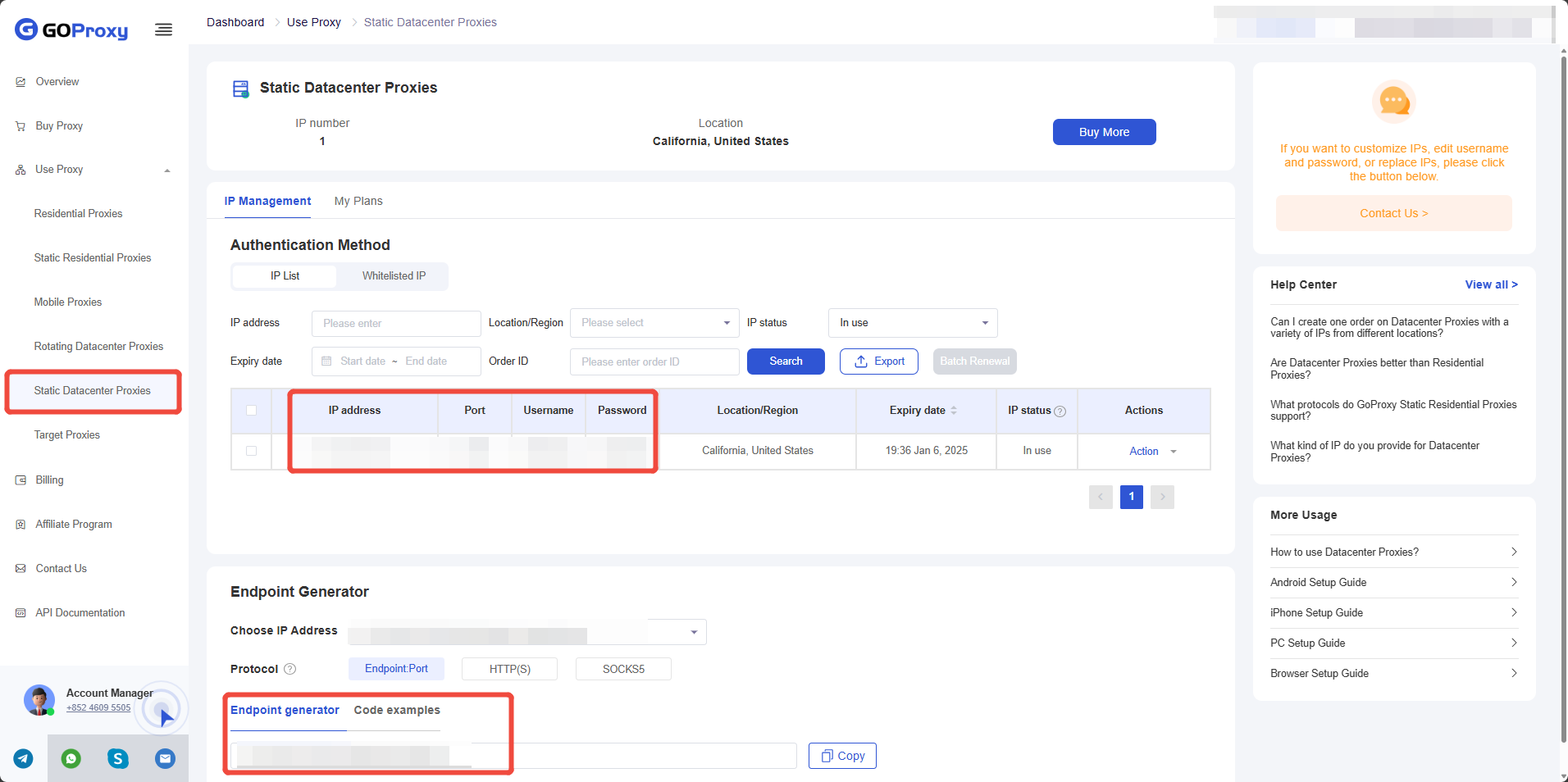Open Skype contact icon
The width and height of the screenshot is (1568, 782).
click(118, 758)
